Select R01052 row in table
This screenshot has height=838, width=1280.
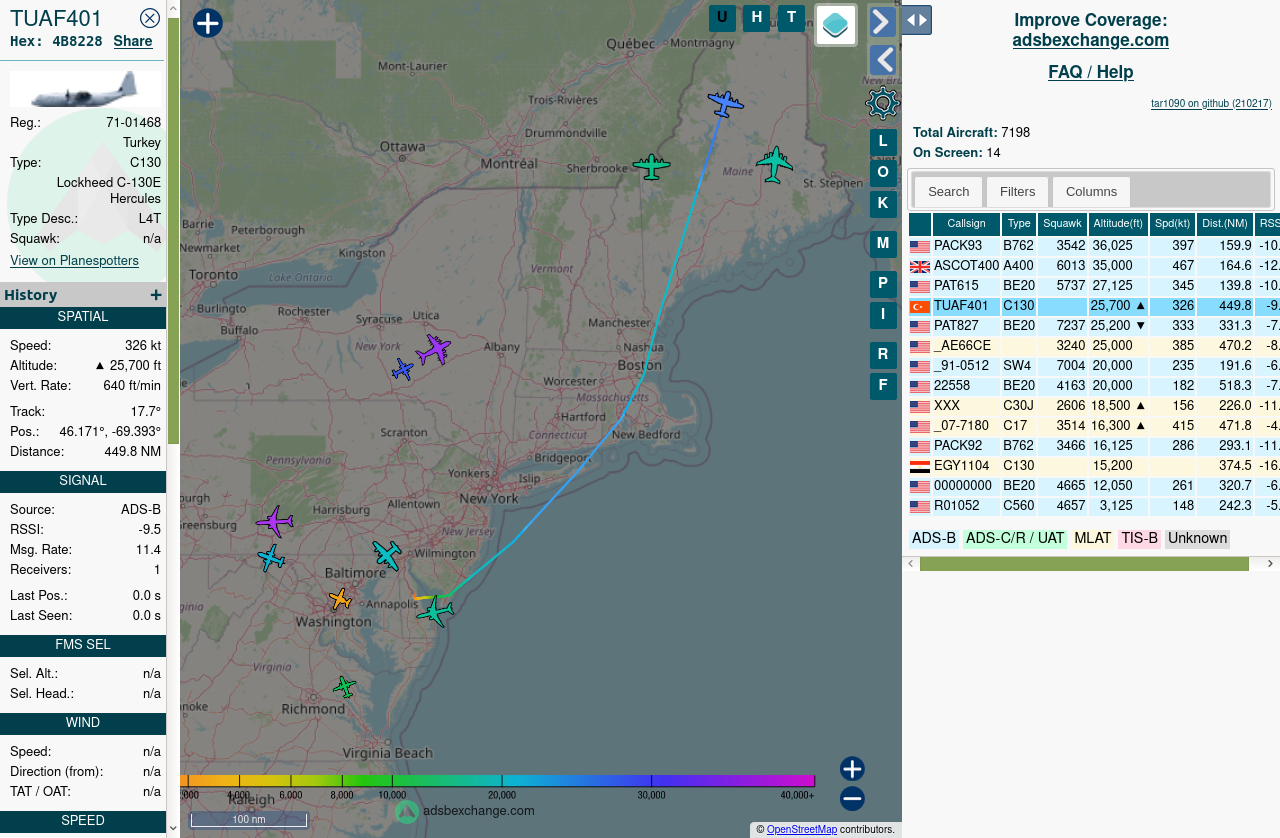pos(1094,506)
